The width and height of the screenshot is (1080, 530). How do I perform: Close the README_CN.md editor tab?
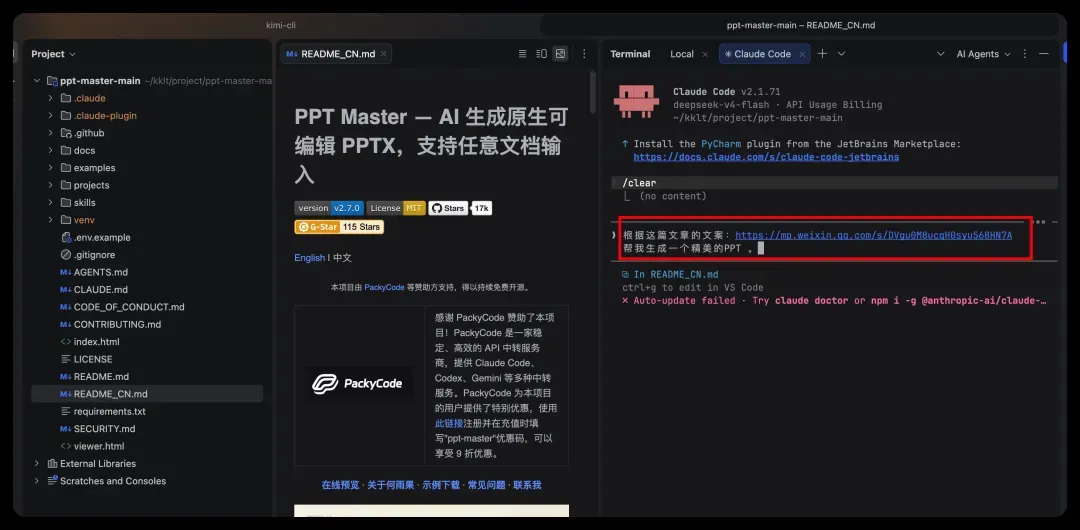[384, 54]
